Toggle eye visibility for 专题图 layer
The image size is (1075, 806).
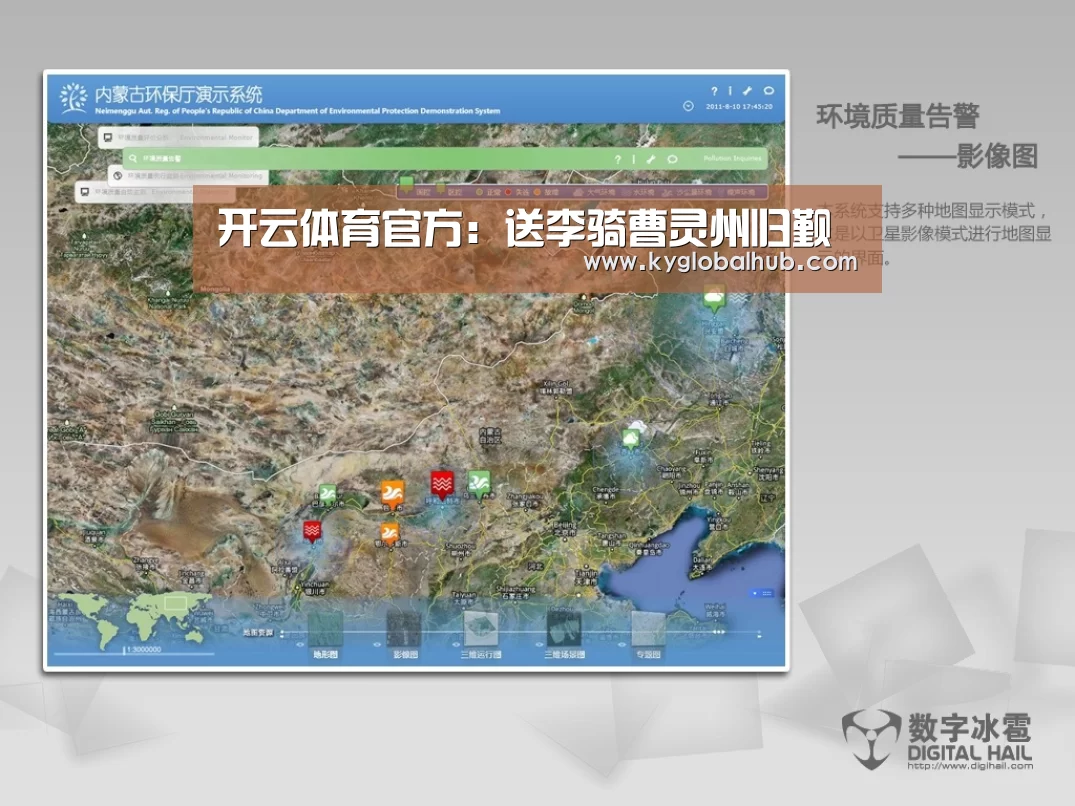click(x=623, y=645)
